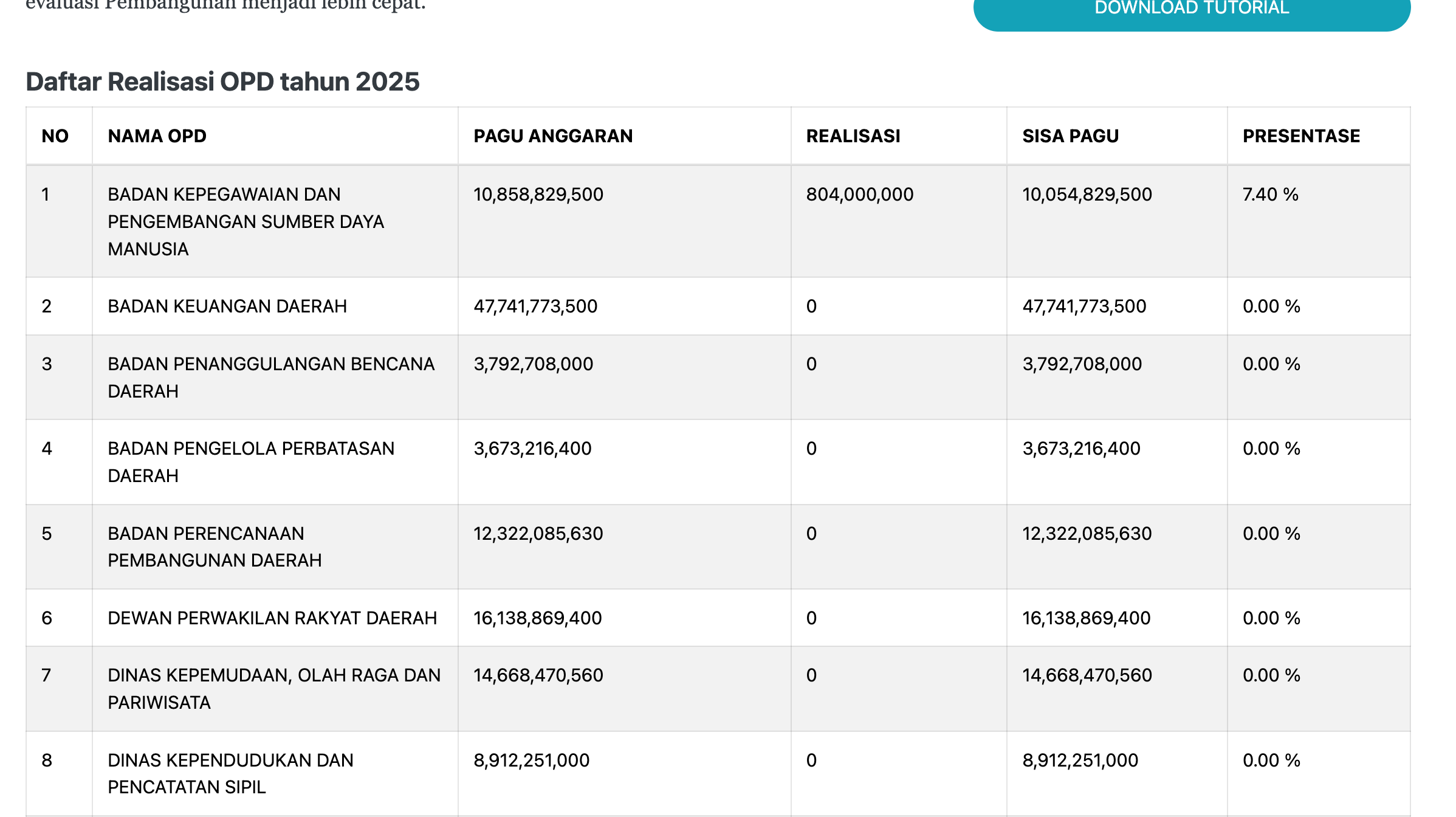Click Dinas Kepemudaan, Olah Raga row

tap(273, 688)
